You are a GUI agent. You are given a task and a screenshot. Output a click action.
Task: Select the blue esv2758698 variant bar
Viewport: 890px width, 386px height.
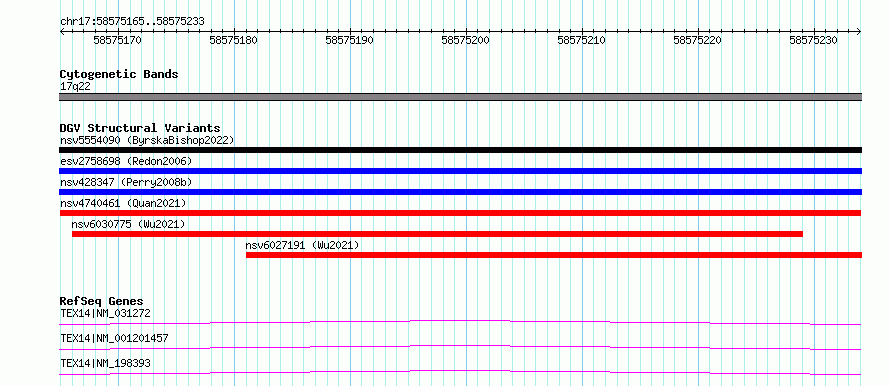point(460,171)
